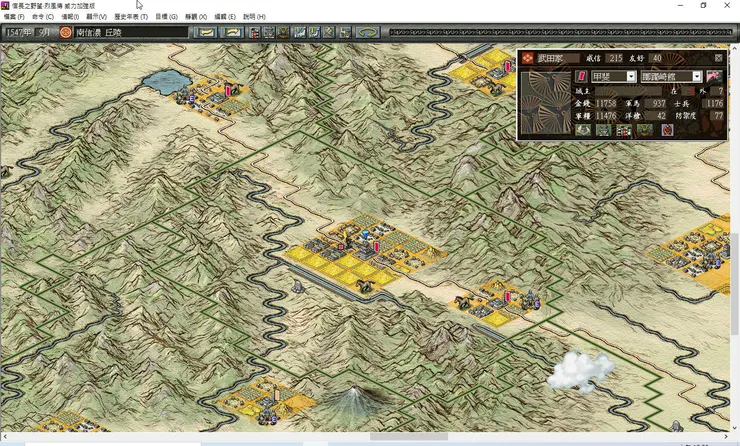This screenshot has height=446, width=740.
Task: Click the snow-capped Mount Fuji on the map
Action: (353, 400)
